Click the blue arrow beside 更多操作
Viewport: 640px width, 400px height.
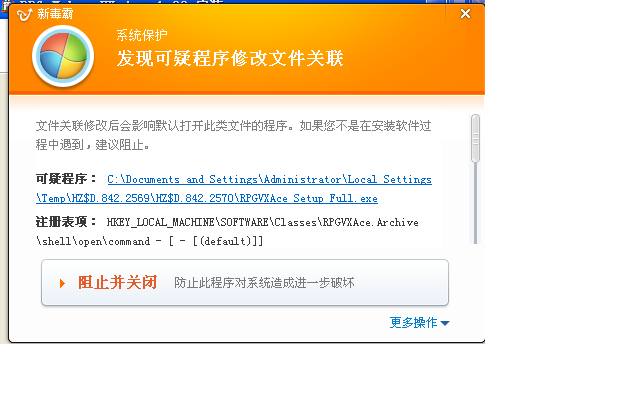pyautogui.click(x=445, y=323)
